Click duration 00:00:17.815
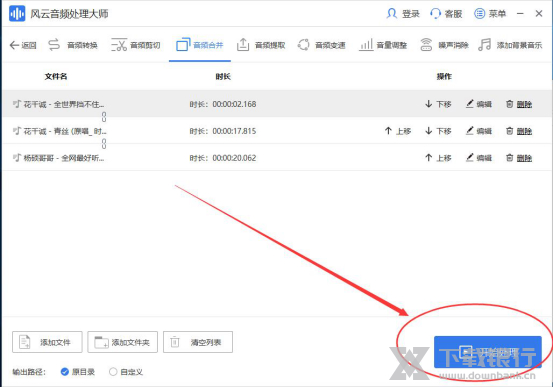Screen dimensions: 554x388 (x=234, y=131)
